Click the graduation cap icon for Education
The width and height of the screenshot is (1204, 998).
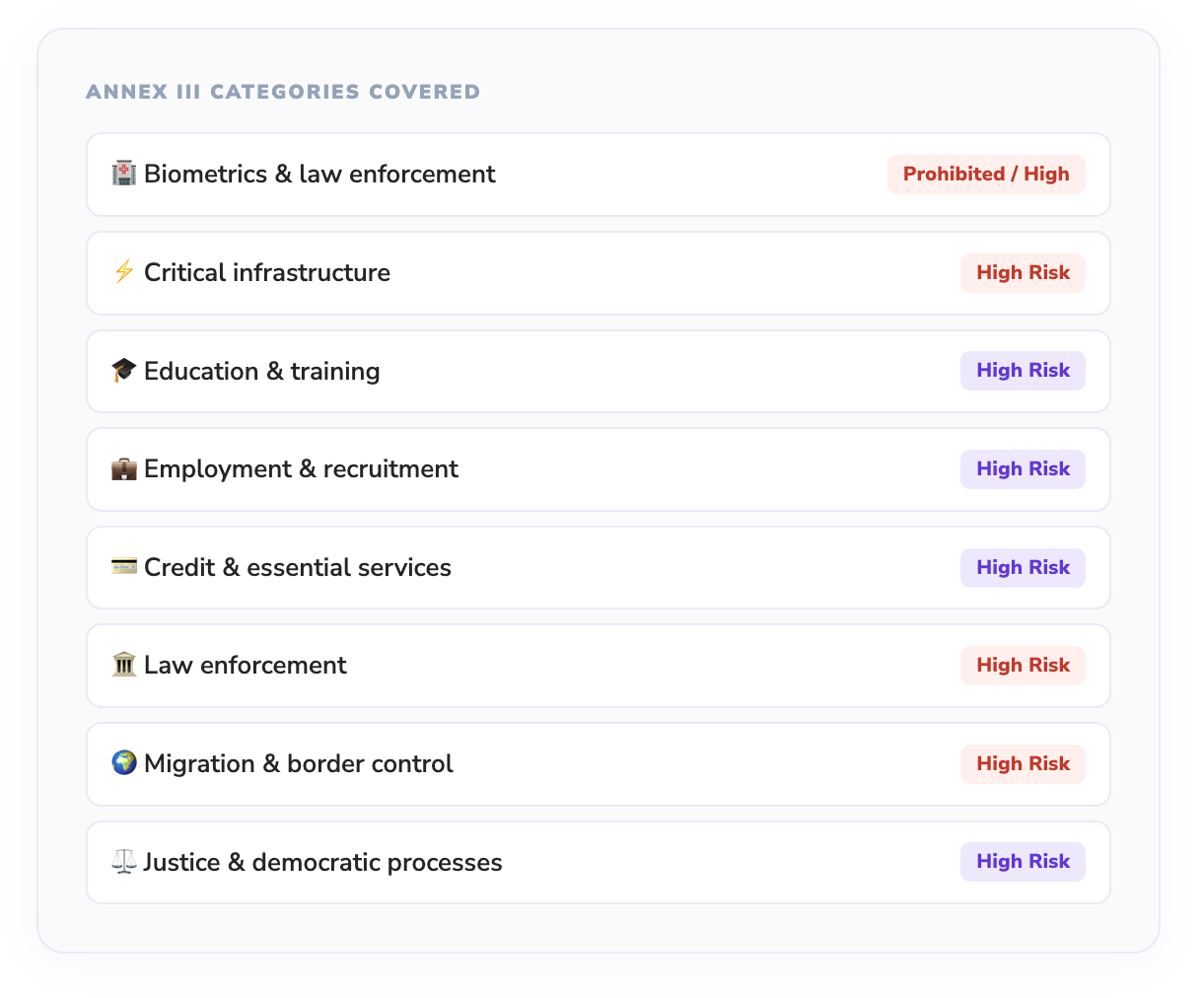124,371
